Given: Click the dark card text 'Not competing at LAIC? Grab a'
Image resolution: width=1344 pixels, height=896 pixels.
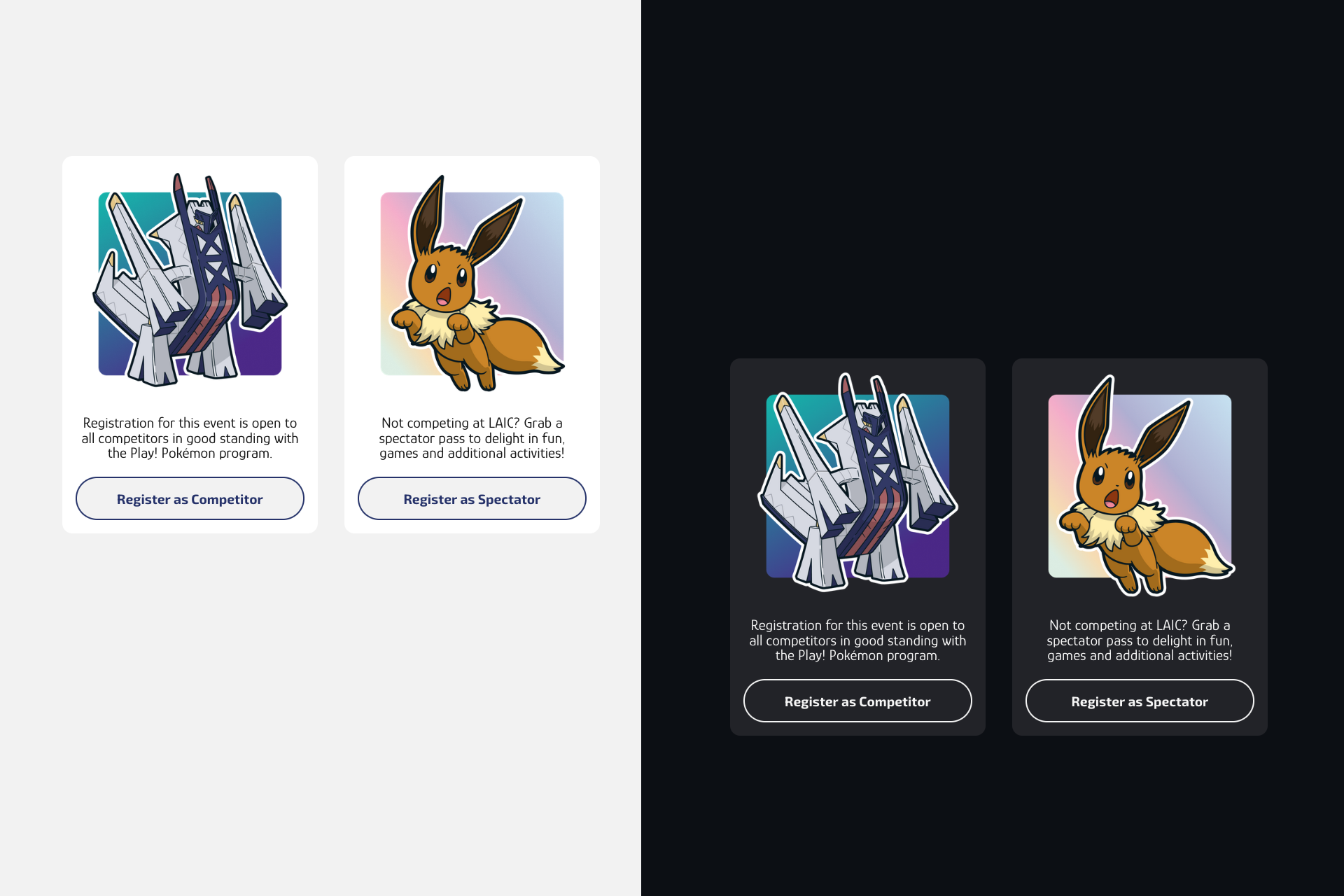Looking at the screenshot, I should coord(1140,625).
